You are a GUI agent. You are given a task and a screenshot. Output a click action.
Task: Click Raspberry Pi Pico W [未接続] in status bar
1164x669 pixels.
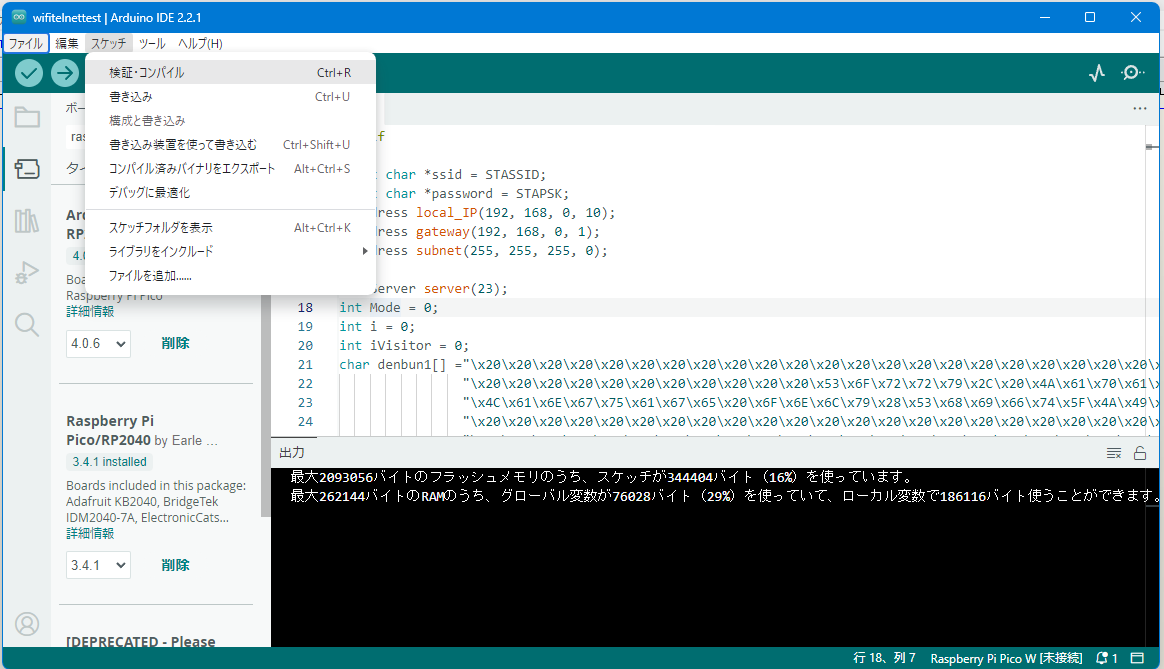pyautogui.click(x=1006, y=658)
